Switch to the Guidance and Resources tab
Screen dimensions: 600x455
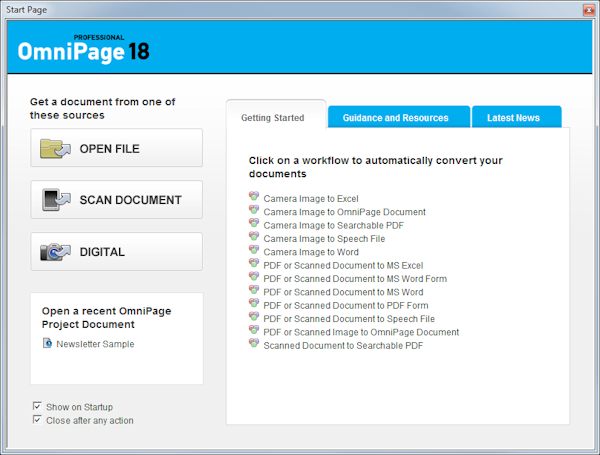pyautogui.click(x=395, y=118)
